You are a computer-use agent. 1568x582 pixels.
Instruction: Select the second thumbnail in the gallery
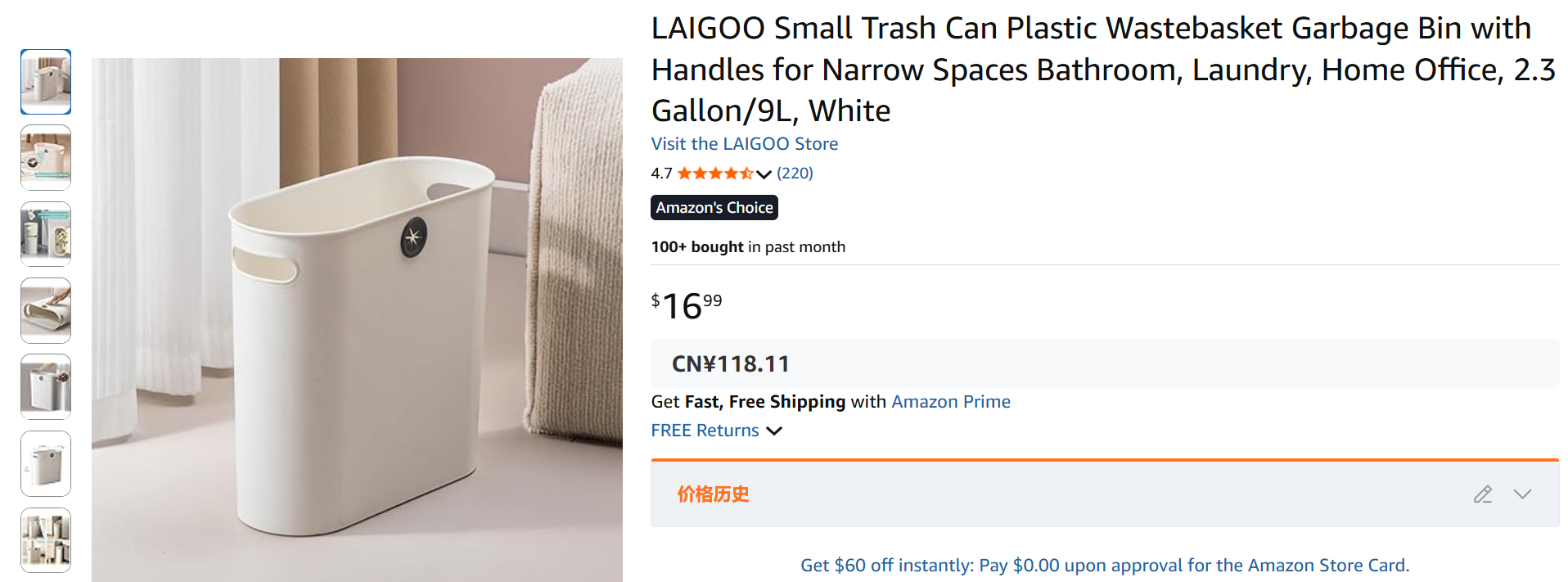(46, 158)
